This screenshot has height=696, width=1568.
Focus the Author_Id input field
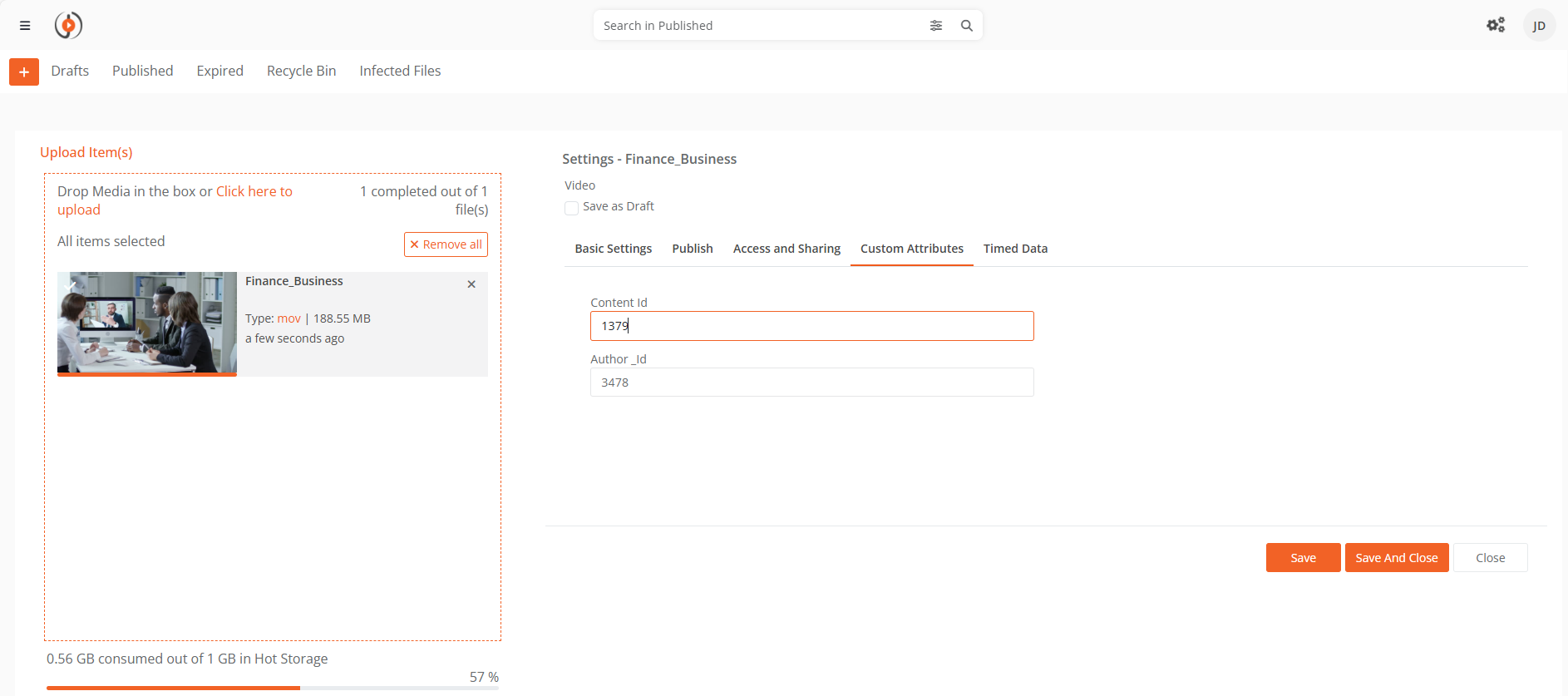click(x=811, y=383)
